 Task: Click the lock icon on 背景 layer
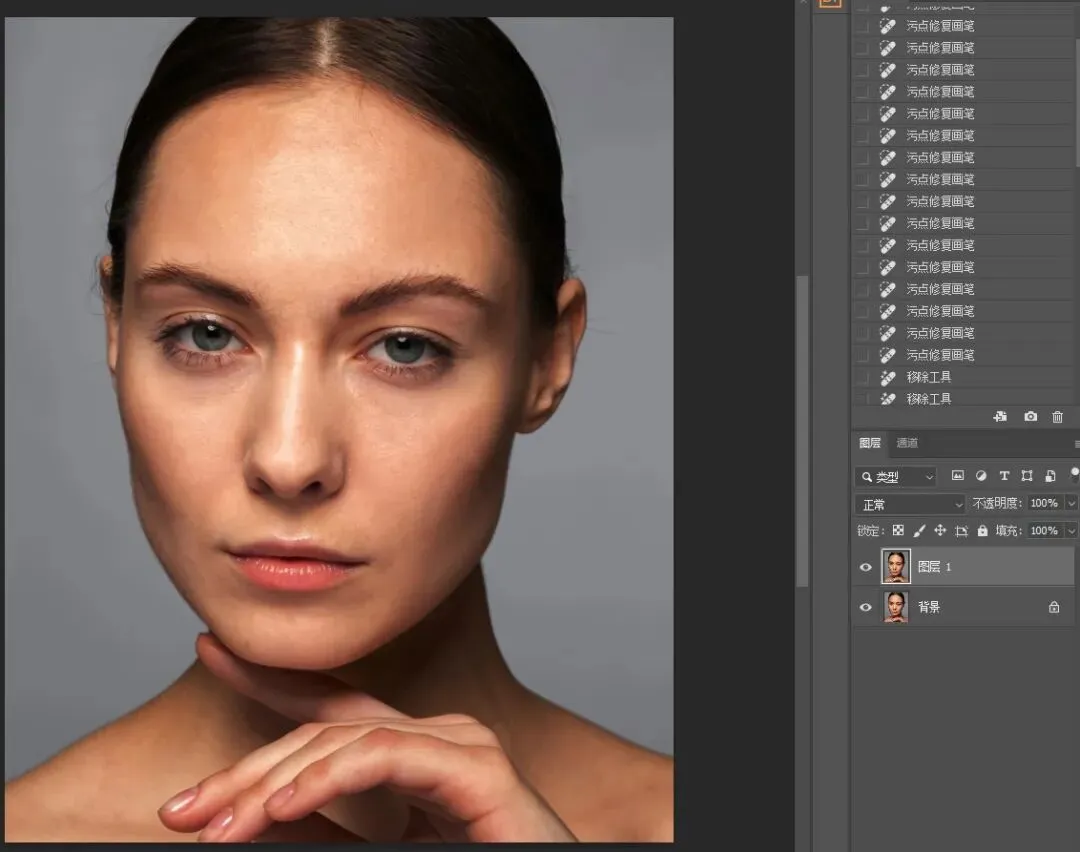pyautogui.click(x=1053, y=607)
